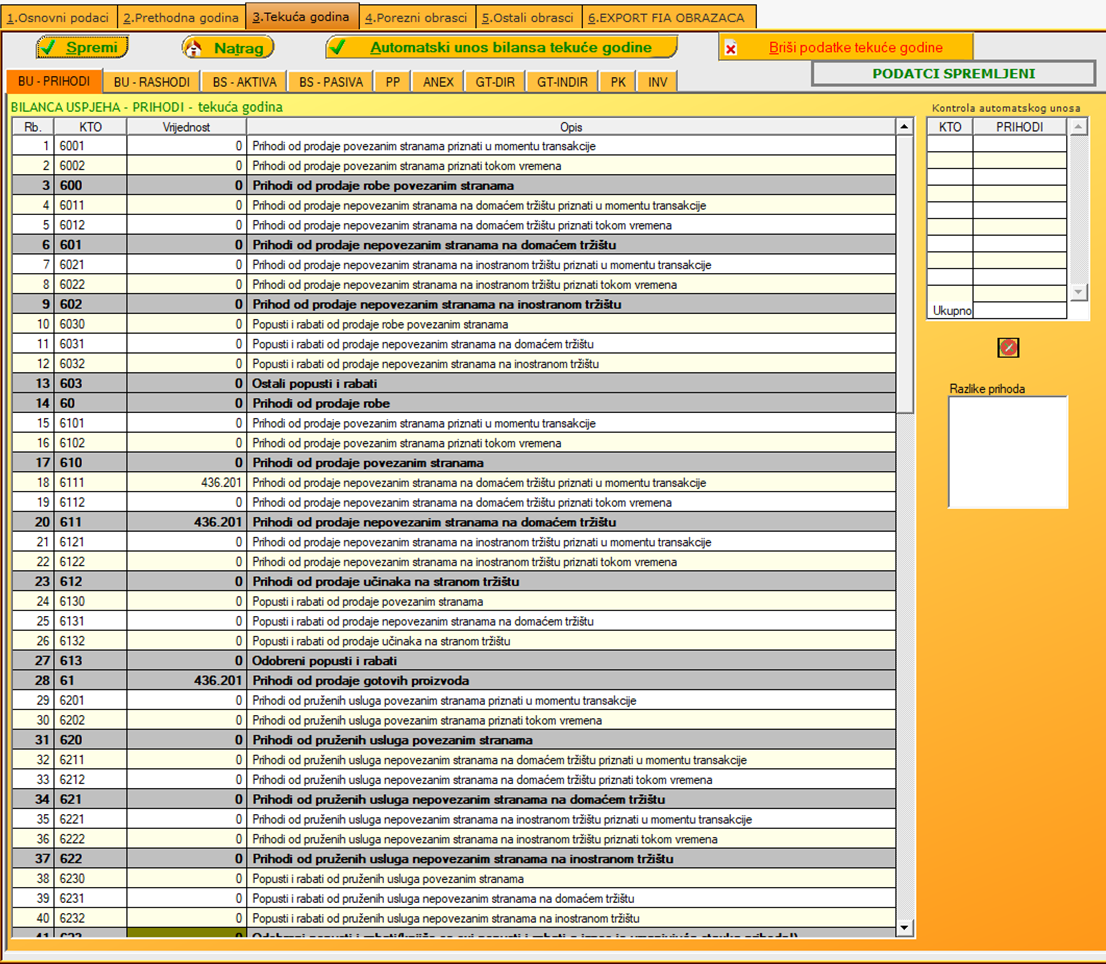The width and height of the screenshot is (1106, 964).
Task: Open the BS - PASIVA sub-tab
Action: (331, 82)
